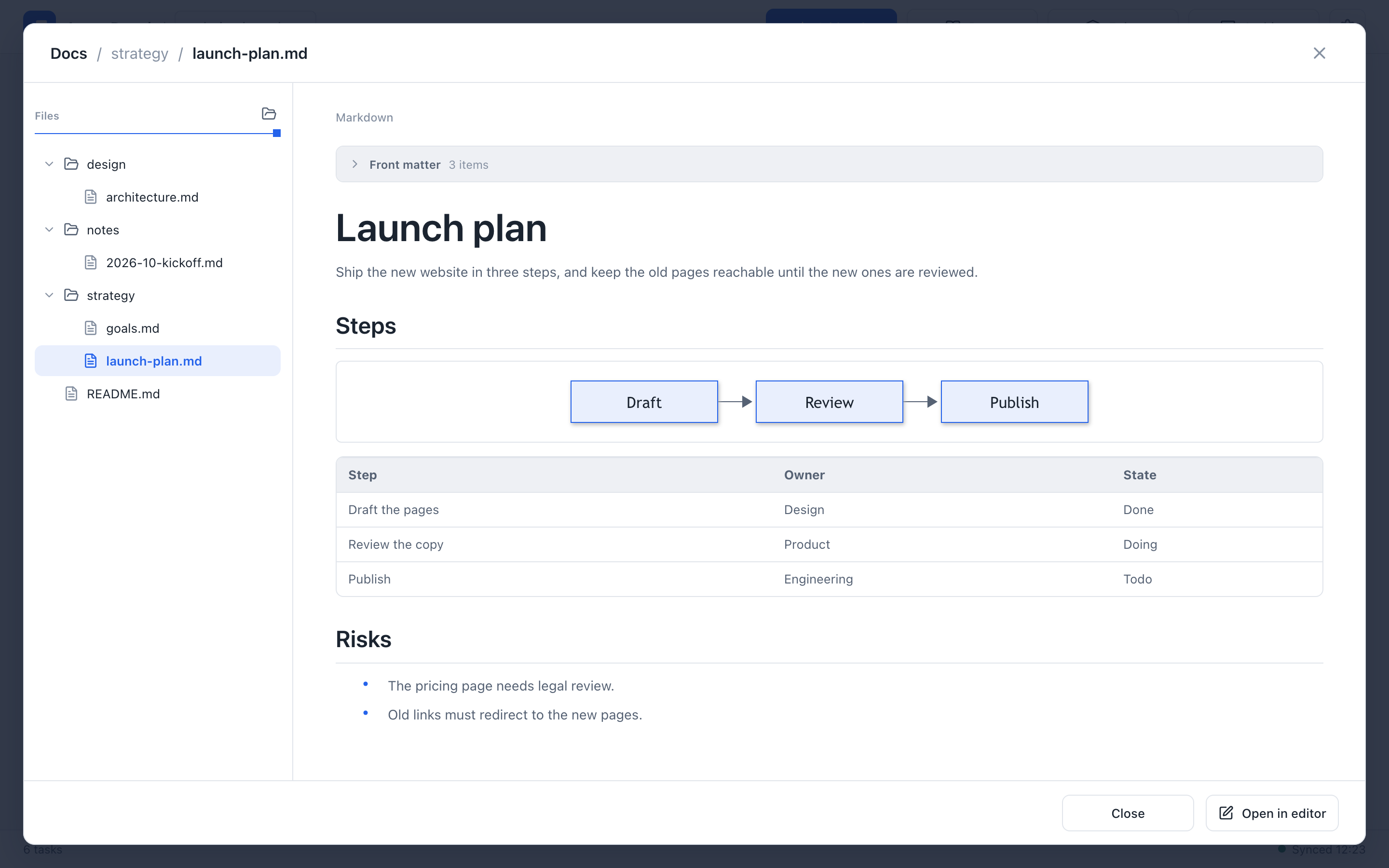Viewport: 1389px width, 868px height.
Task: Click the open folder icon beside Files
Action: click(x=269, y=114)
